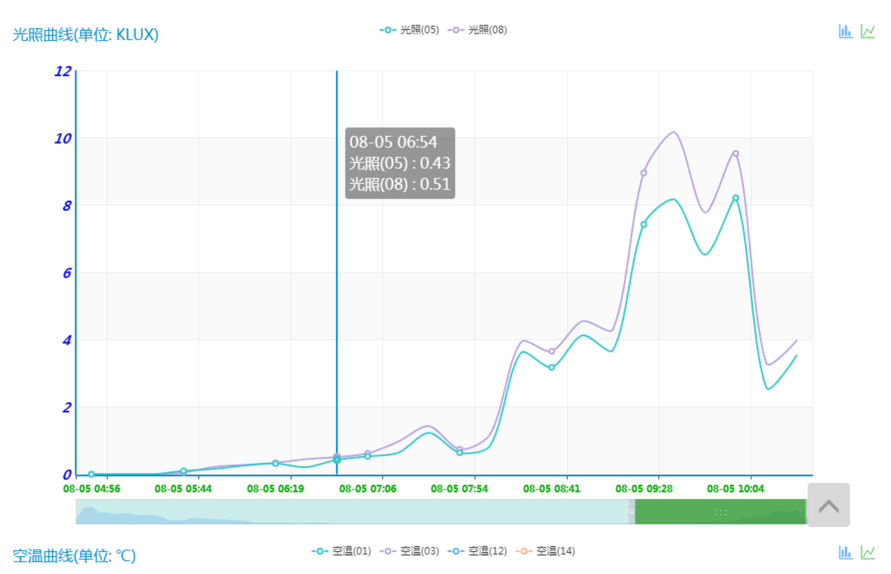Screen dimensions: 891x574
Task: Switch the illuminance chart to bar view
Action: [846, 31]
